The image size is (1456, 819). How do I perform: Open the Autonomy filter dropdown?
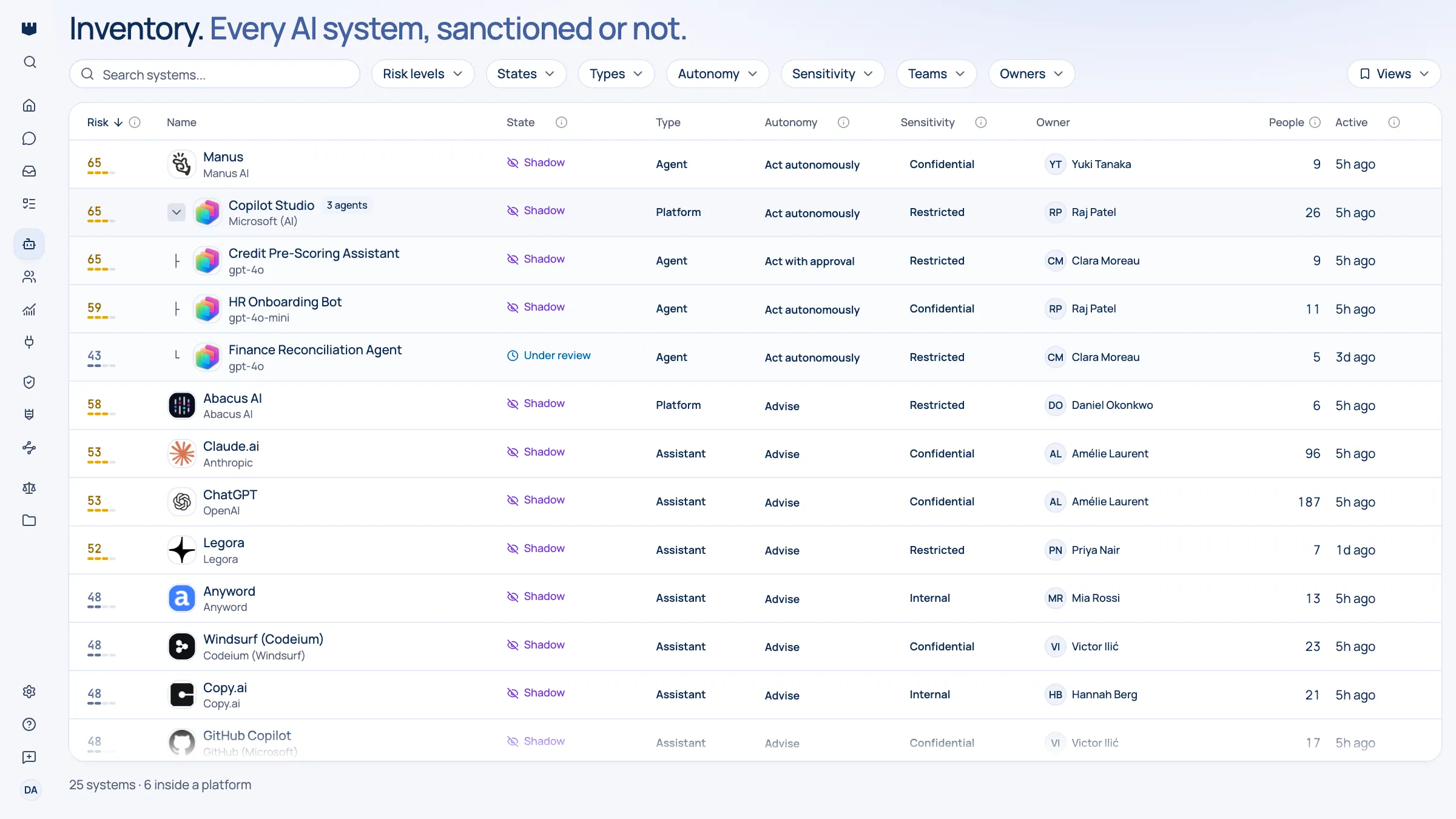click(x=718, y=74)
